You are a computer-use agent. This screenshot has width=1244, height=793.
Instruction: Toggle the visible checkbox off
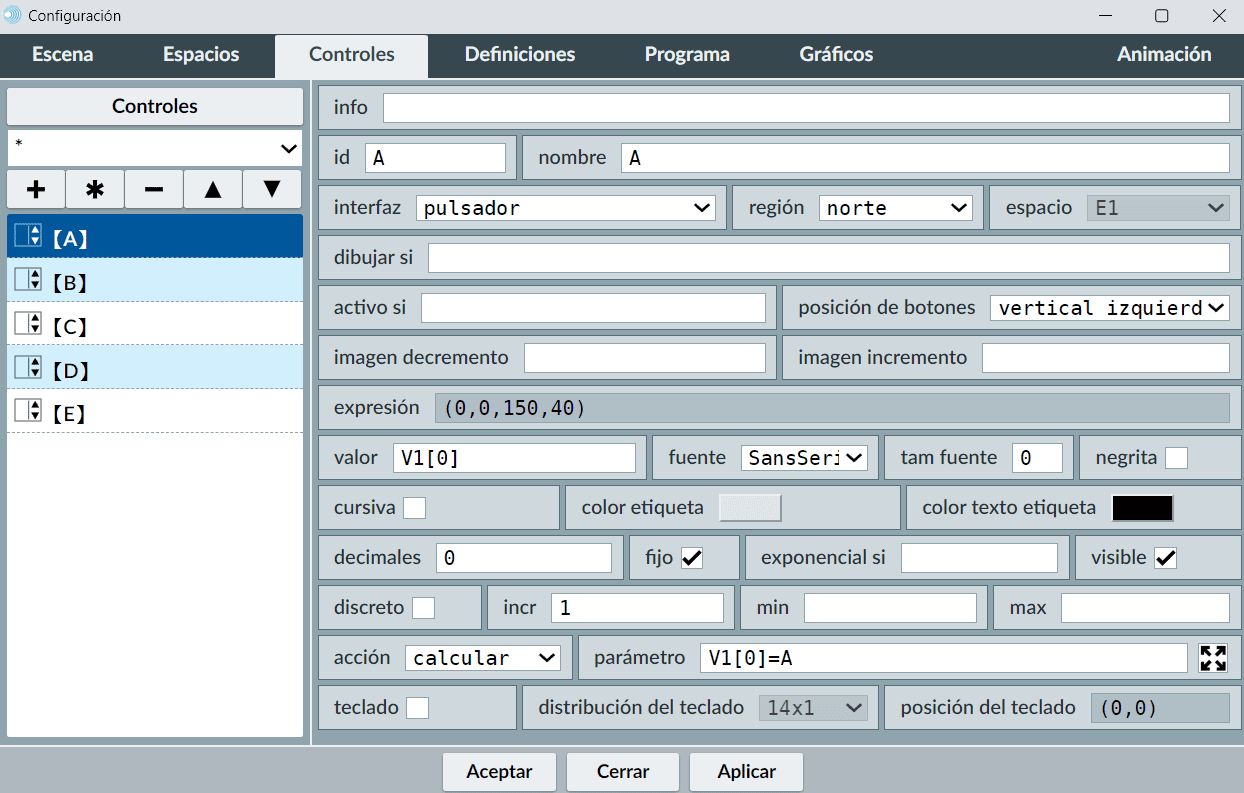click(x=1165, y=558)
